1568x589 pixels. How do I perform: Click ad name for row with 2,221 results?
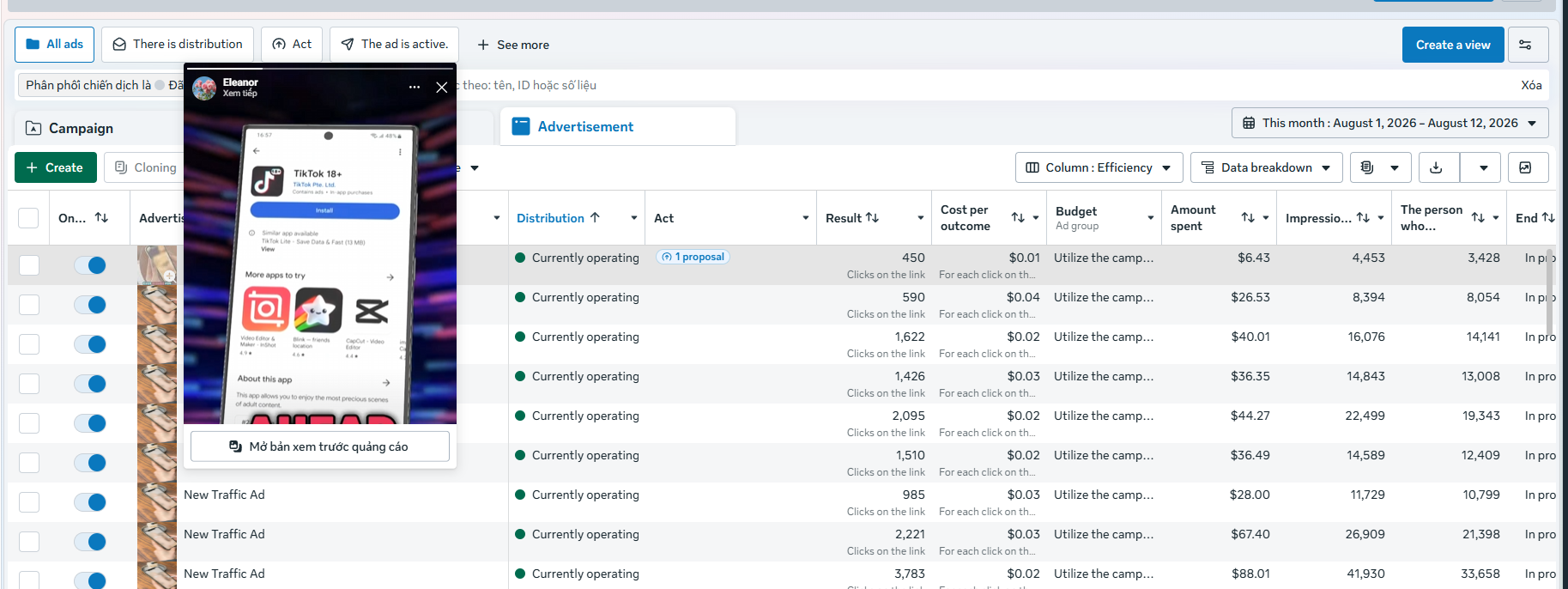pyautogui.click(x=224, y=534)
